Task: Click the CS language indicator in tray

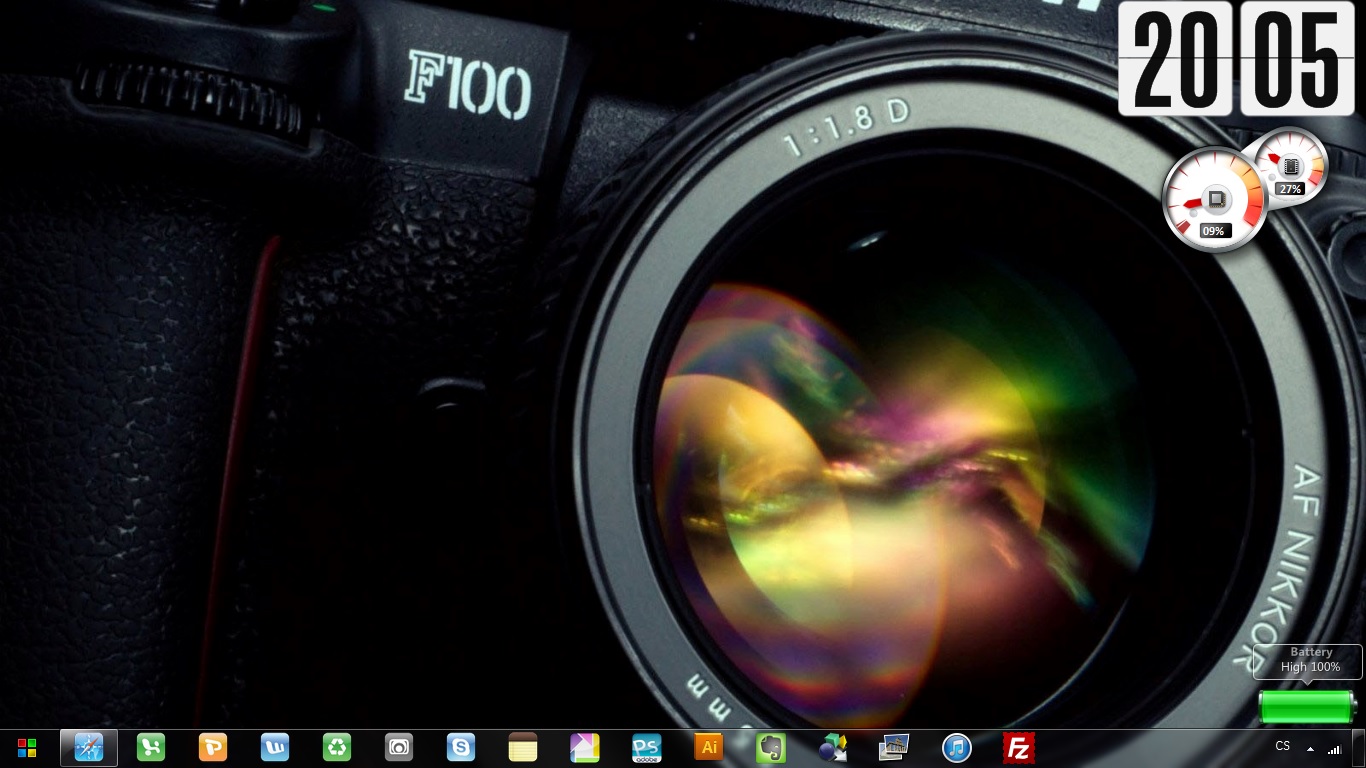Action: 1282,747
